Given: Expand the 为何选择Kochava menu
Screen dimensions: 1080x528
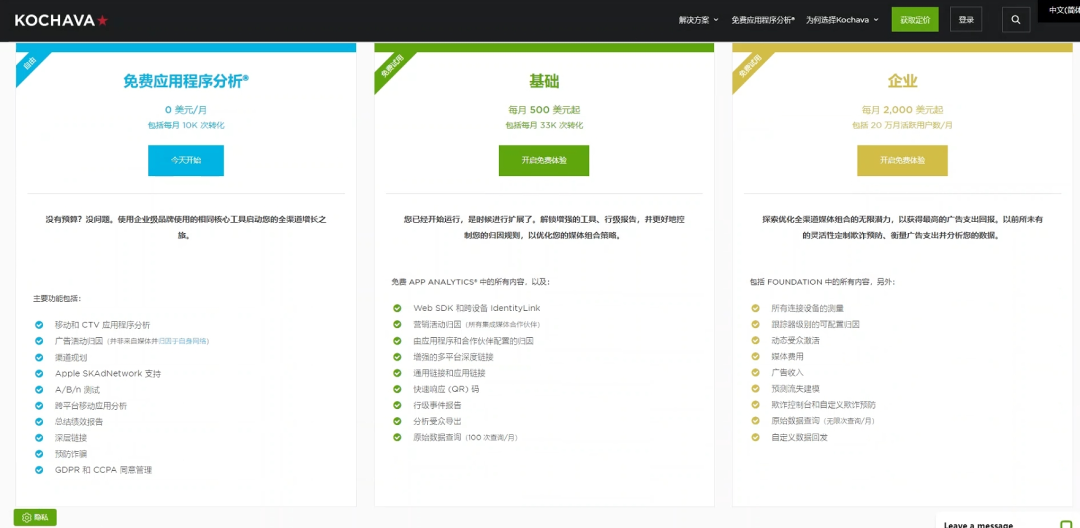Looking at the screenshot, I should tap(842, 20).
